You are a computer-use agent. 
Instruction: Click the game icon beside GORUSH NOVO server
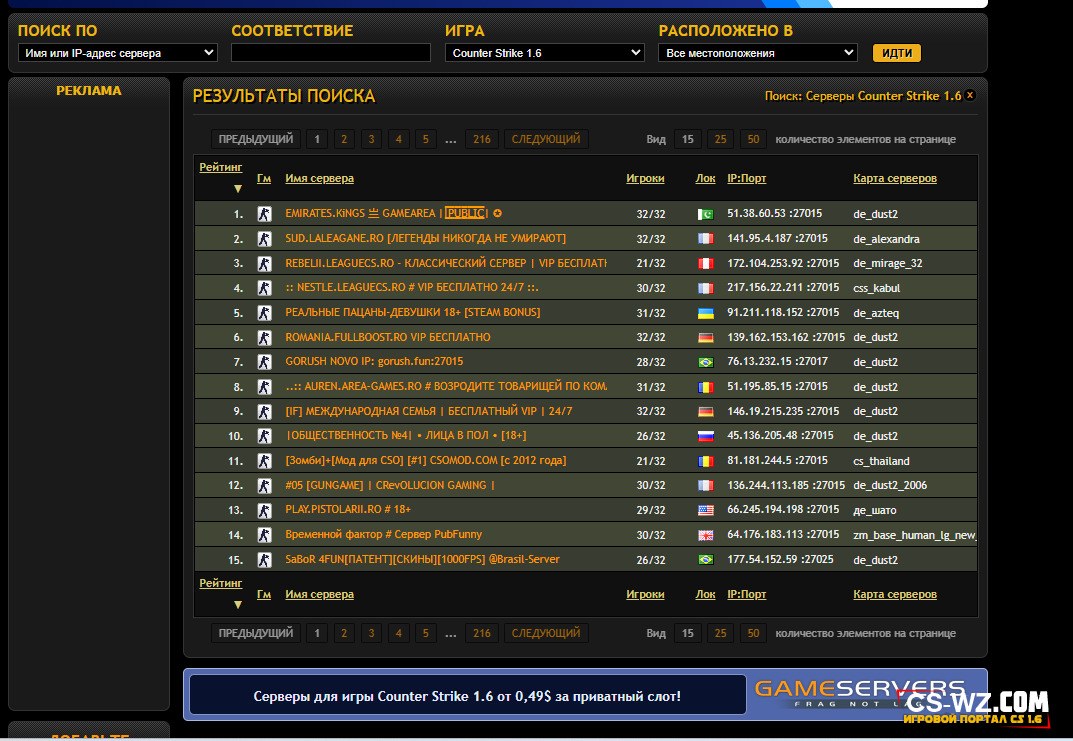tap(264, 362)
